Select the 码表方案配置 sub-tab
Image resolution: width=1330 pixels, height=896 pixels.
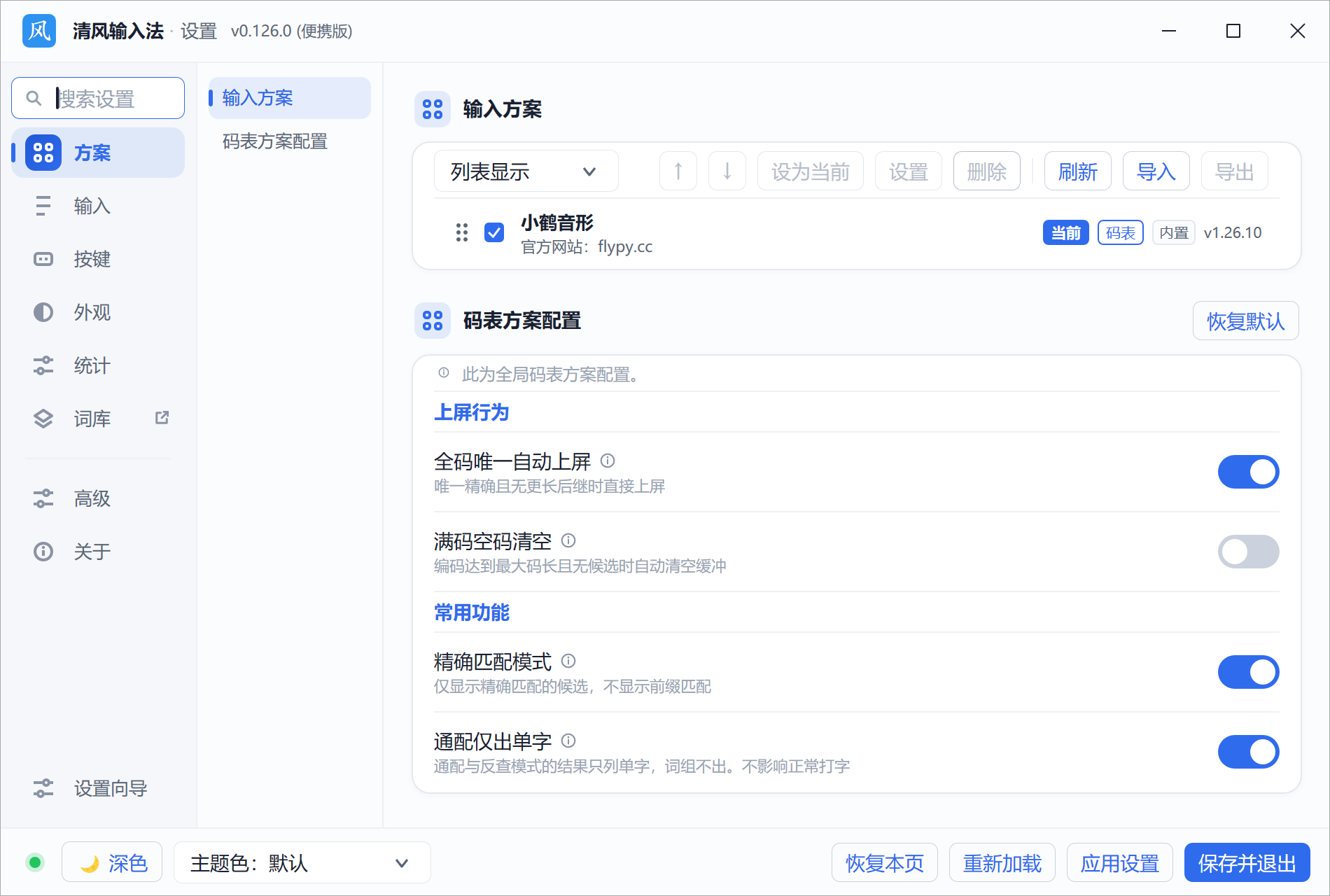290,141
